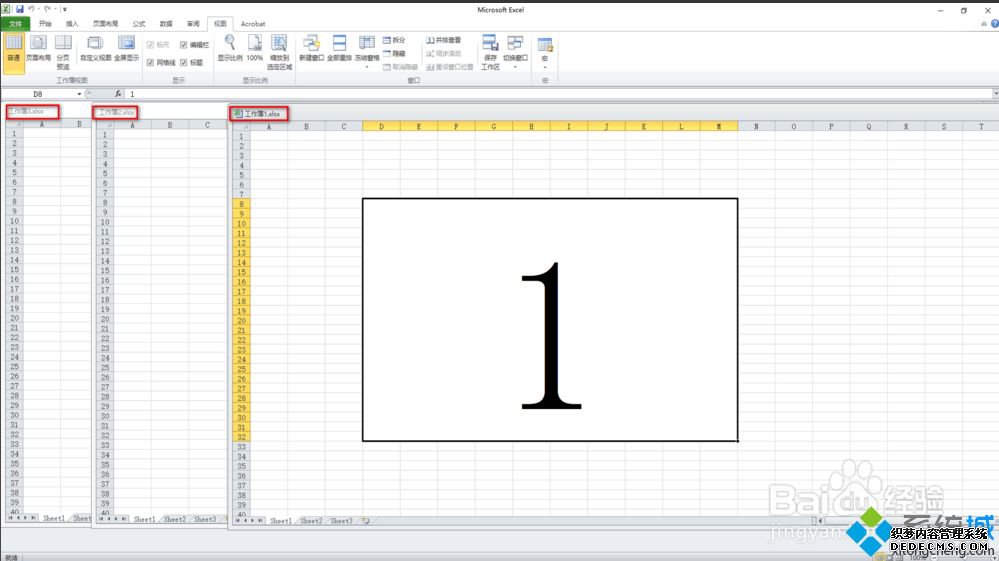The image size is (999, 561).
Task: Open customize quick access toolbar dropdown
Action: coord(64,9)
